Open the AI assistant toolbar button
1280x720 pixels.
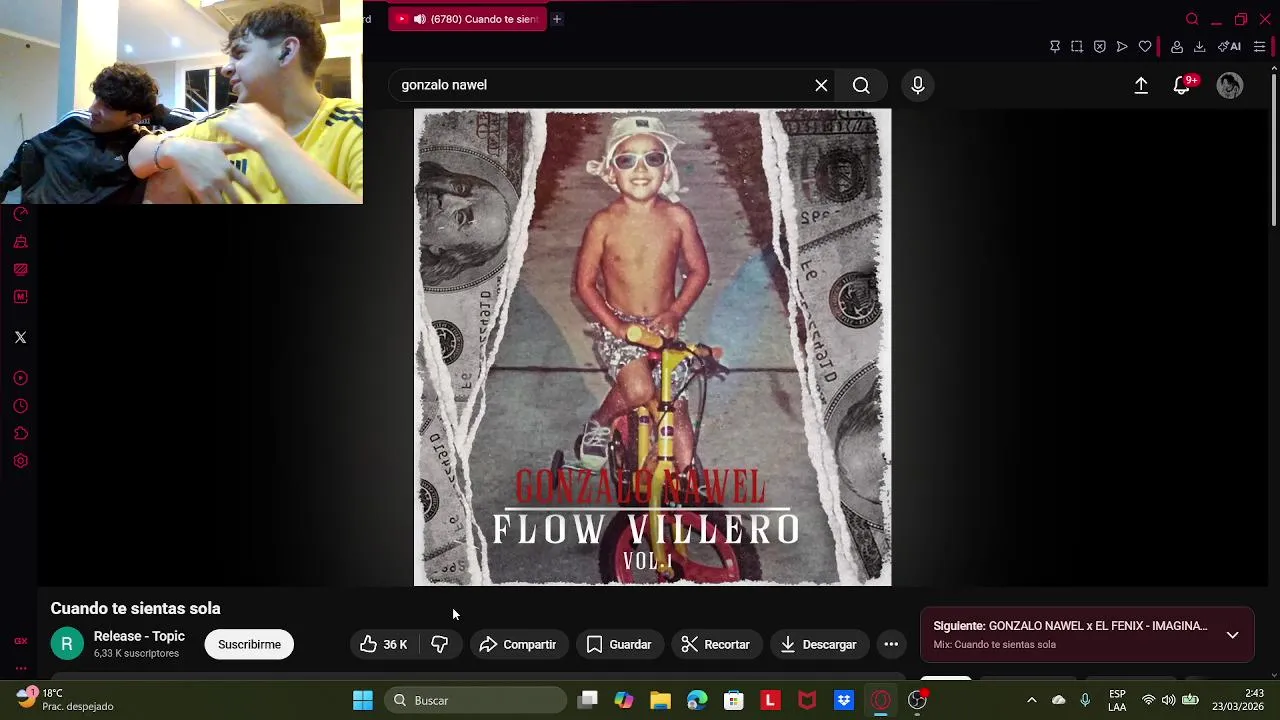click(1229, 46)
